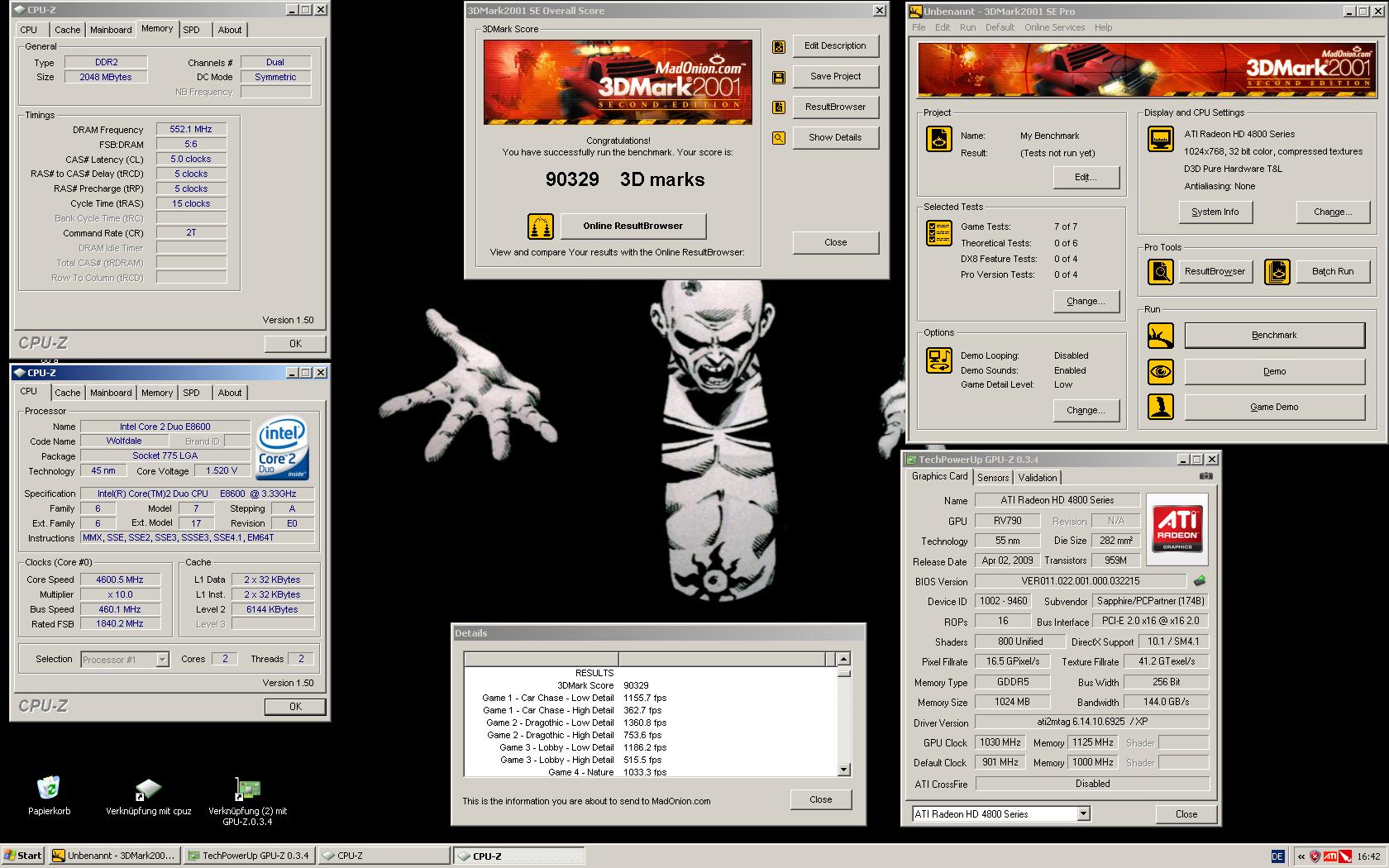Image resolution: width=1389 pixels, height=868 pixels.
Task: Click the Options demo settings icon
Action: point(938,360)
